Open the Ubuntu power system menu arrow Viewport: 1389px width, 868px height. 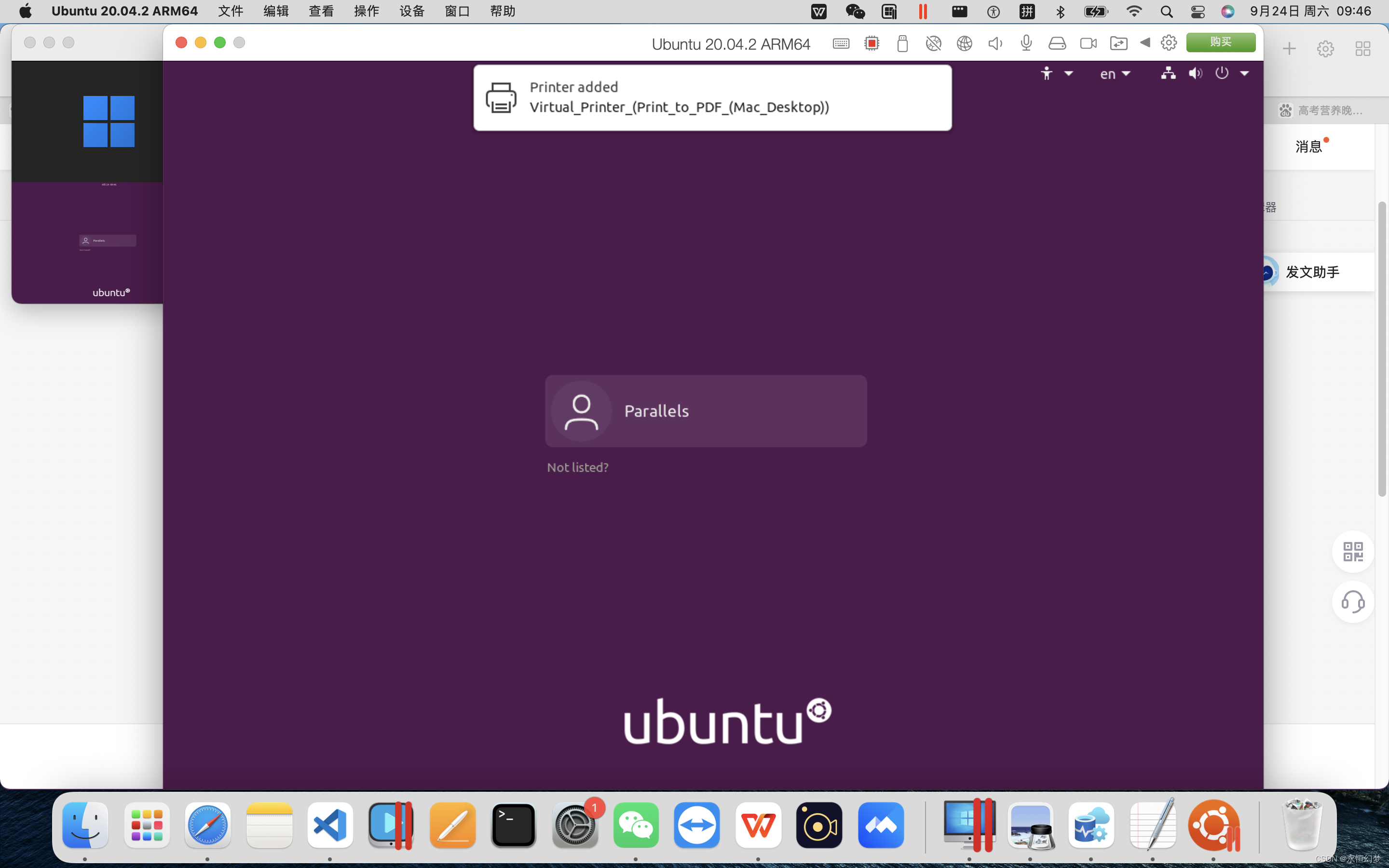click(x=1244, y=73)
